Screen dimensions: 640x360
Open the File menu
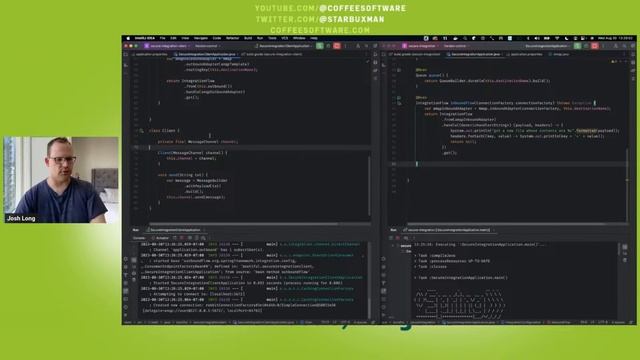[162, 38]
